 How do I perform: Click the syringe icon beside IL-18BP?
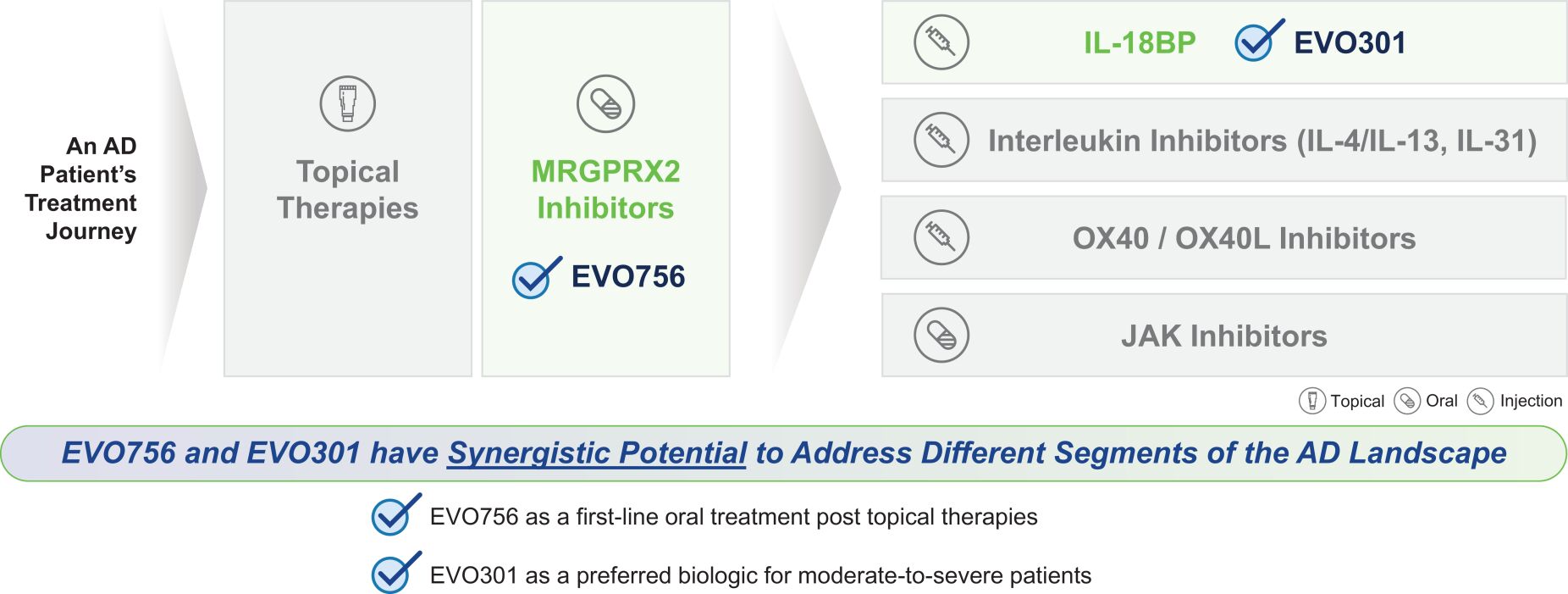[x=941, y=42]
